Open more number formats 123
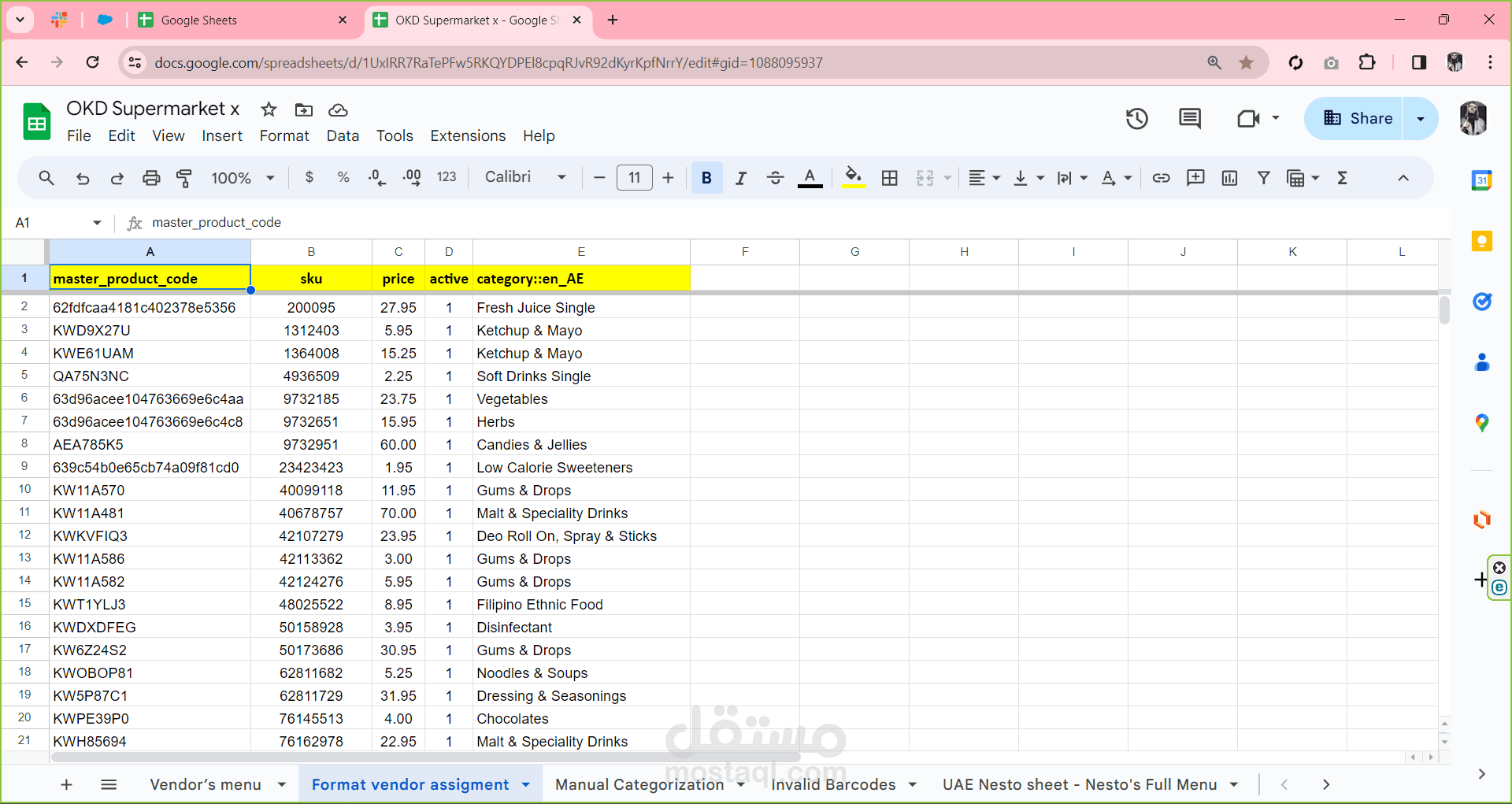Viewport: 1512px width, 804px height. point(447,177)
